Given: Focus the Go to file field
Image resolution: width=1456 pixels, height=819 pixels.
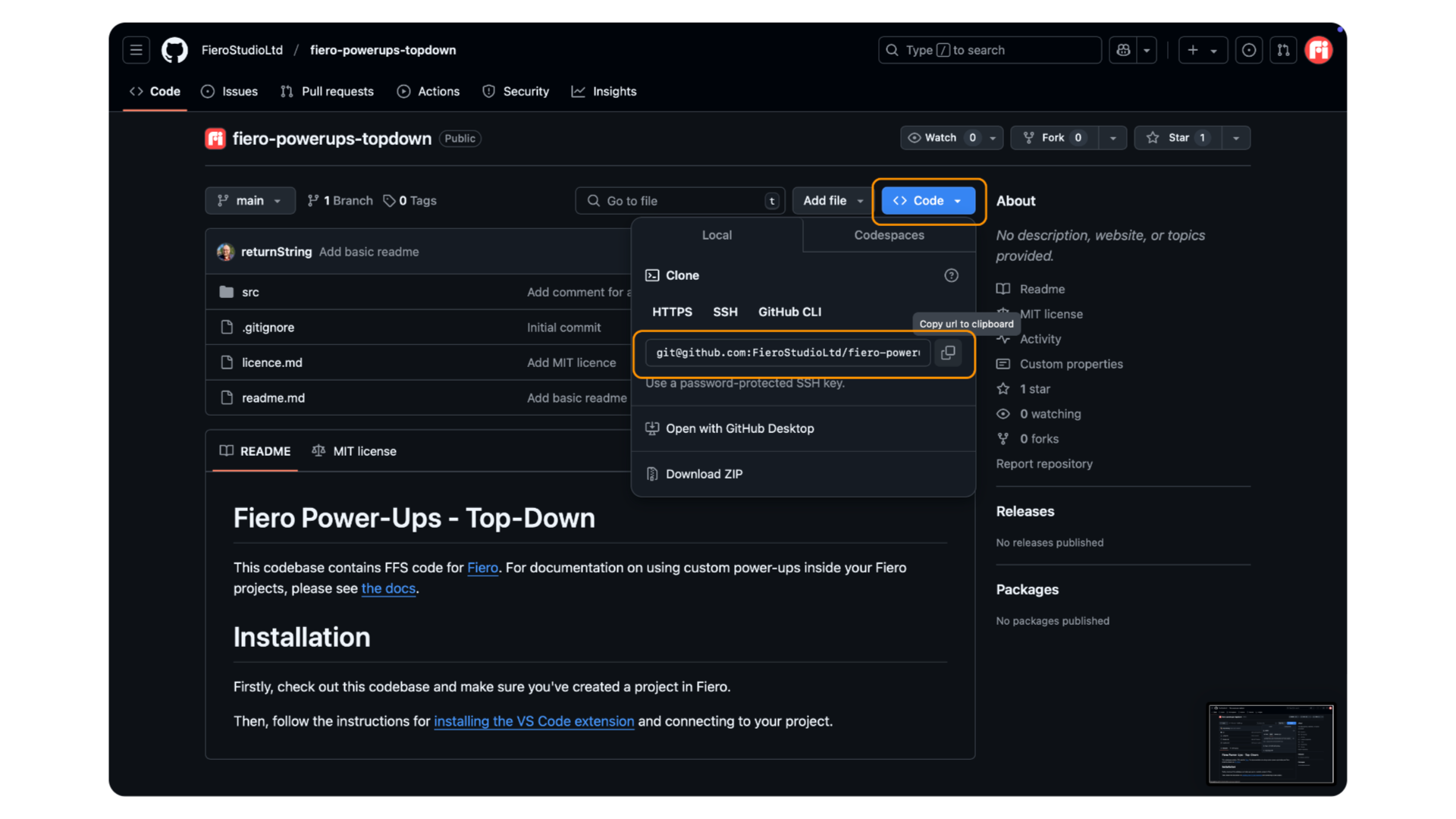Looking at the screenshot, I should pyautogui.click(x=680, y=200).
